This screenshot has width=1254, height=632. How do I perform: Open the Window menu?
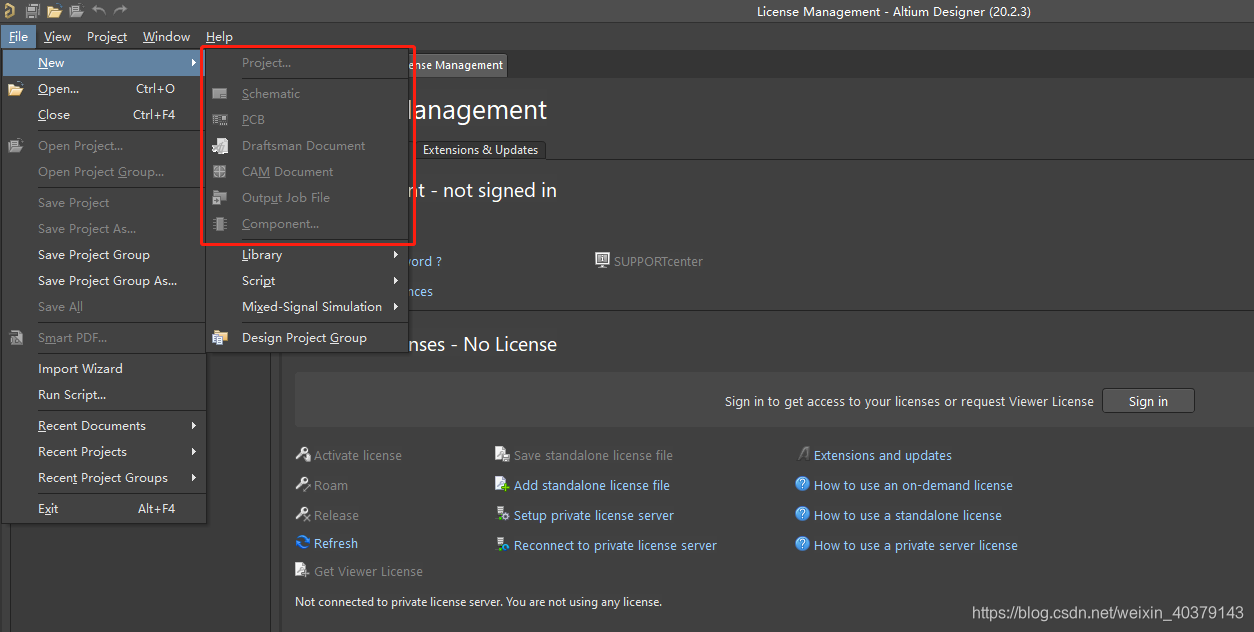(x=166, y=37)
